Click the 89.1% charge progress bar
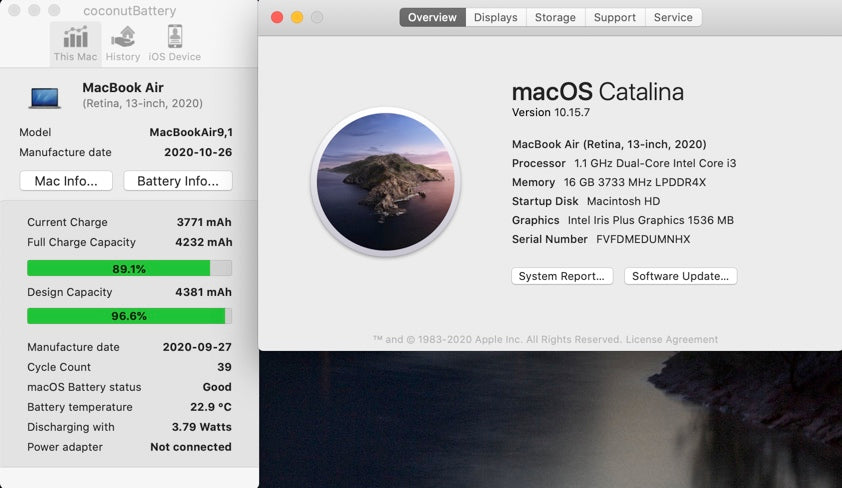The height and width of the screenshot is (488, 842). pyautogui.click(x=129, y=268)
